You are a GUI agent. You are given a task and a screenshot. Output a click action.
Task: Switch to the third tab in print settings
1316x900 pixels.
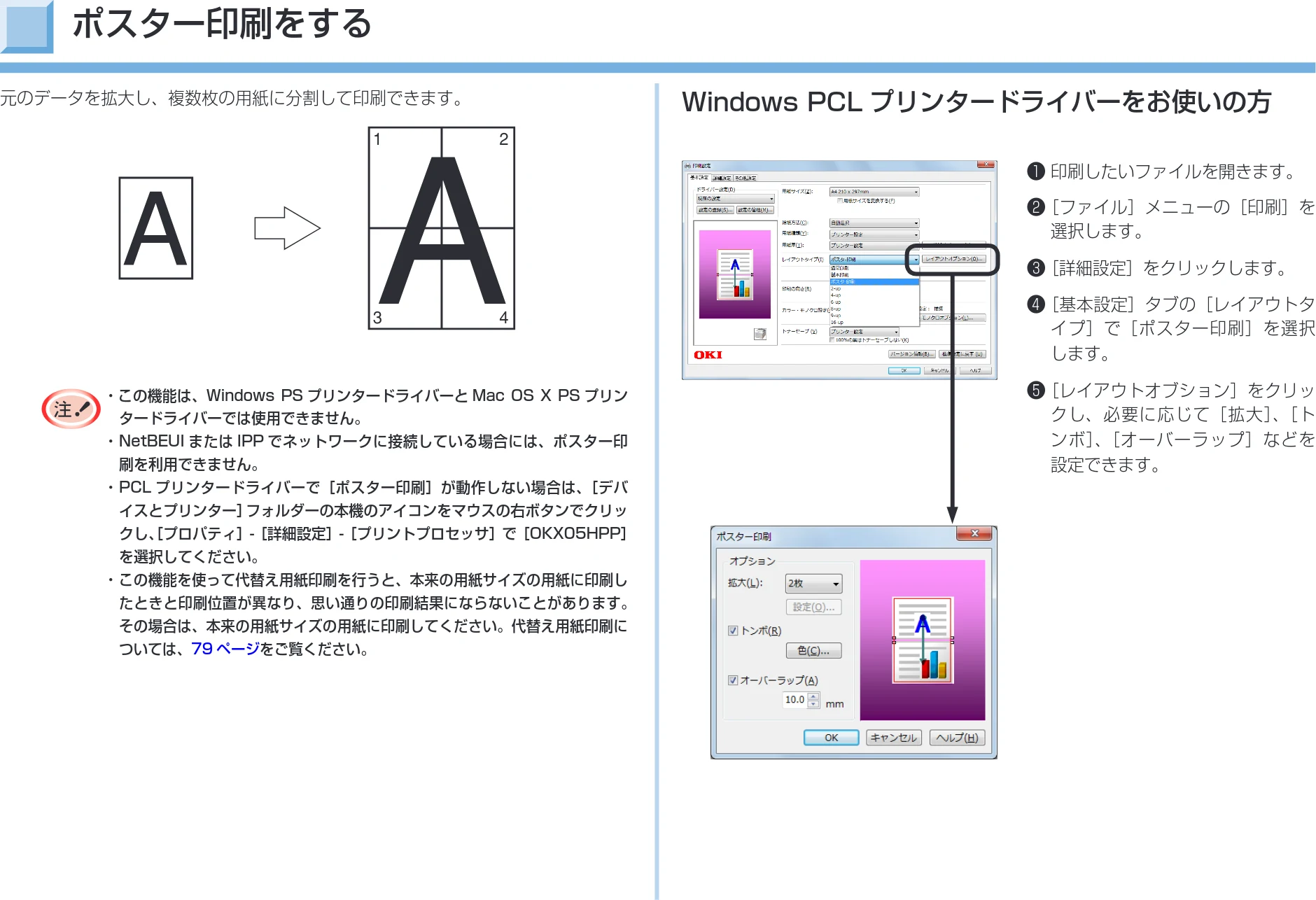(745, 178)
